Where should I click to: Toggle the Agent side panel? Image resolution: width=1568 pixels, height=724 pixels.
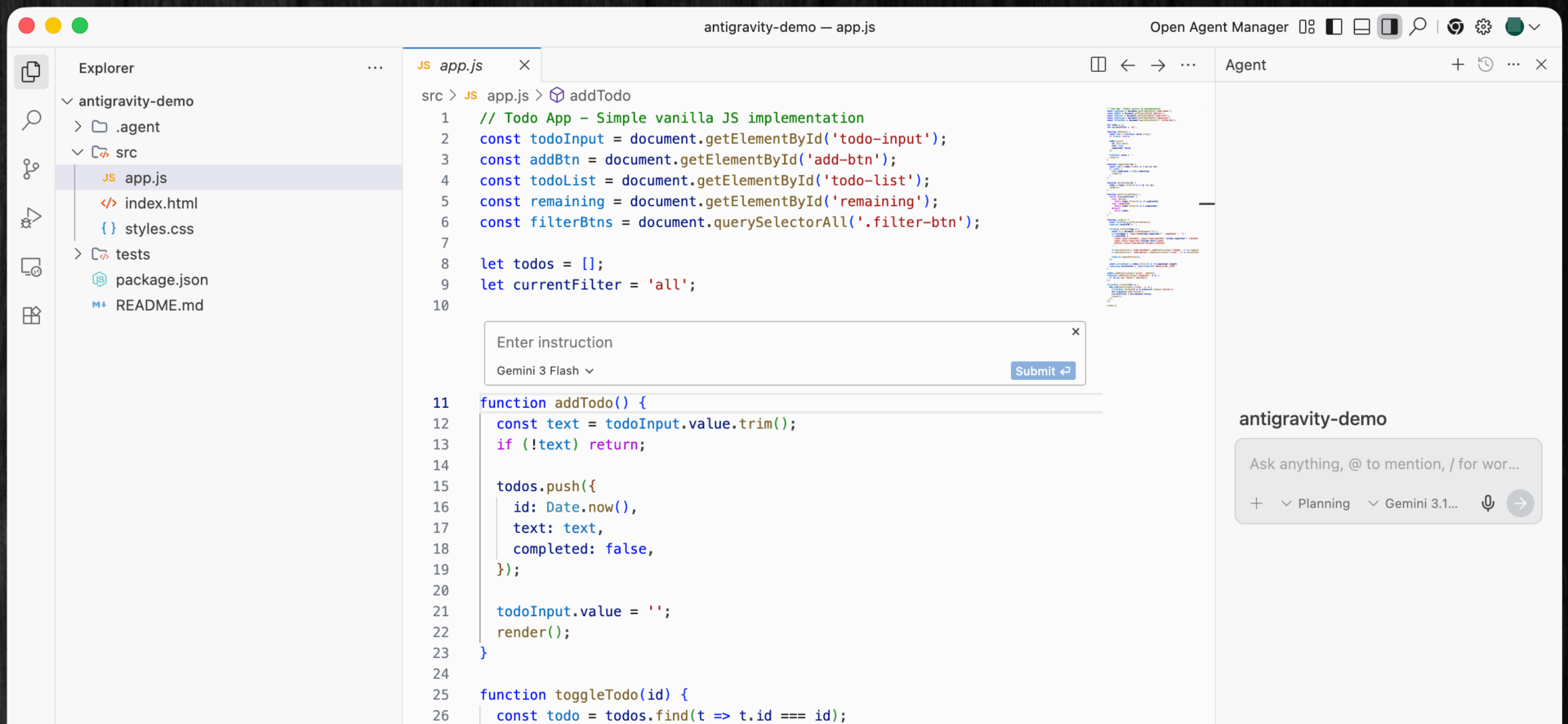pos(1389,27)
